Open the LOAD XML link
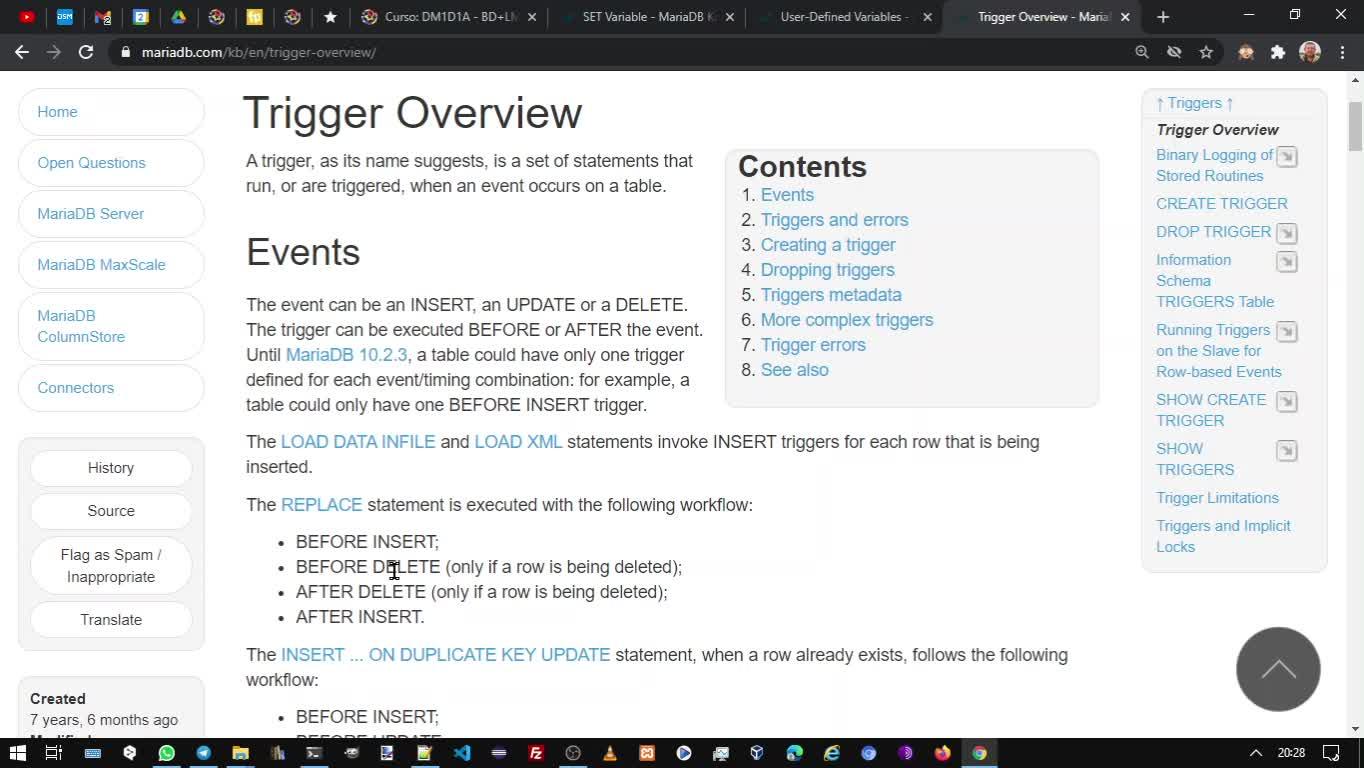1364x768 pixels. [x=518, y=442]
